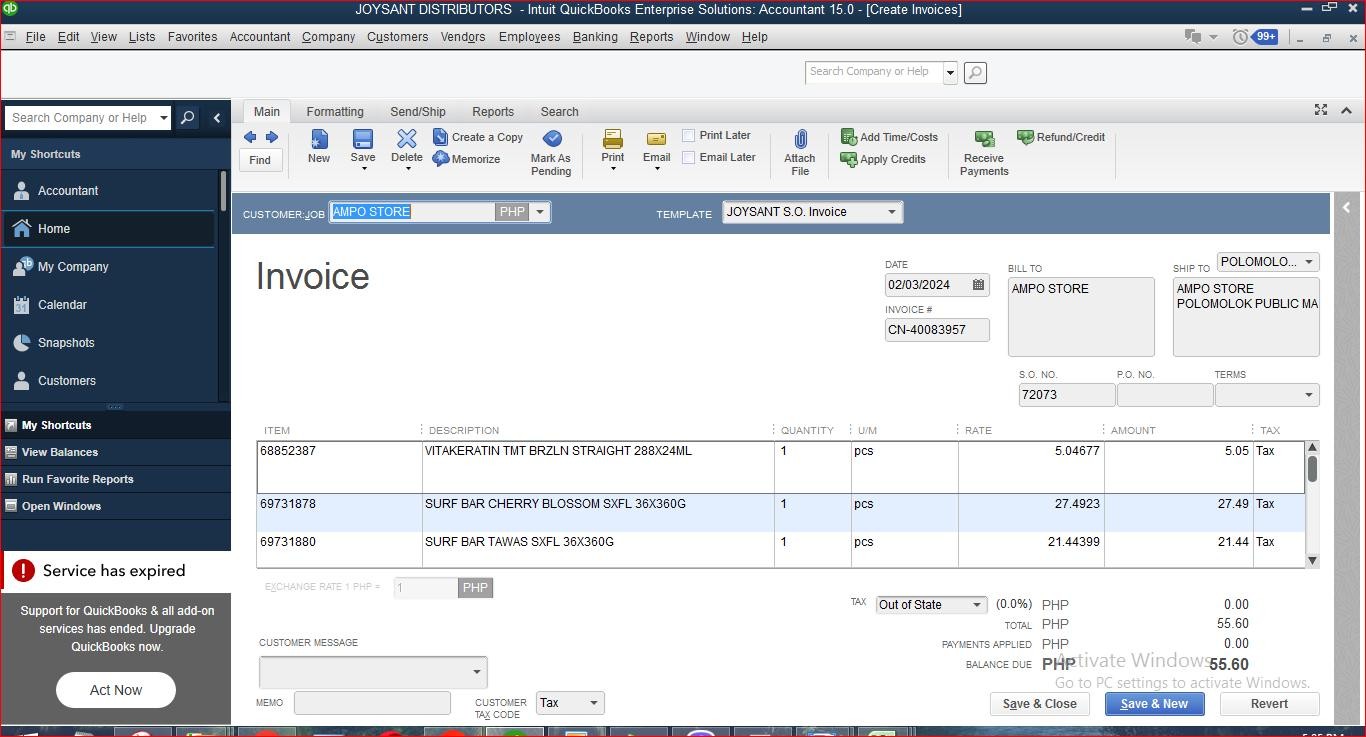Screen dimensions: 1366x737
Task: Go to previous invoice with left arrow
Action: (x=250, y=137)
